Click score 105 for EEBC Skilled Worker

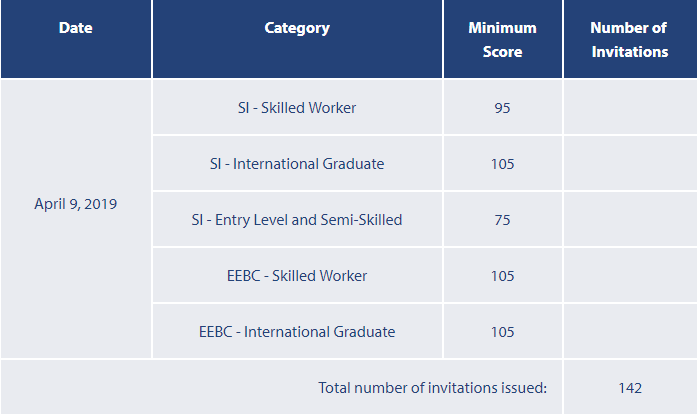(x=502, y=275)
